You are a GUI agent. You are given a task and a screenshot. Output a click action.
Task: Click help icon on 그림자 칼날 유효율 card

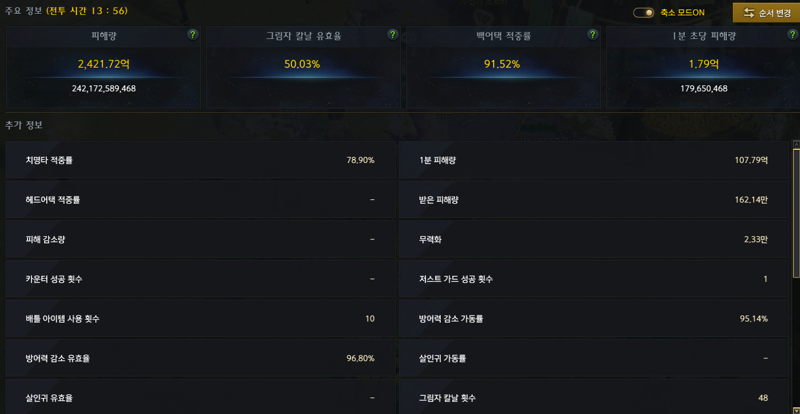tap(392, 35)
